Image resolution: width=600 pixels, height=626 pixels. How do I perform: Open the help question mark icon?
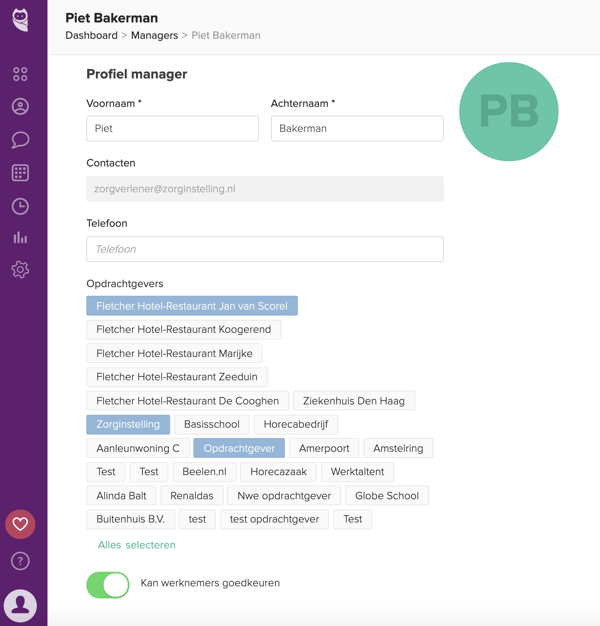(20, 561)
